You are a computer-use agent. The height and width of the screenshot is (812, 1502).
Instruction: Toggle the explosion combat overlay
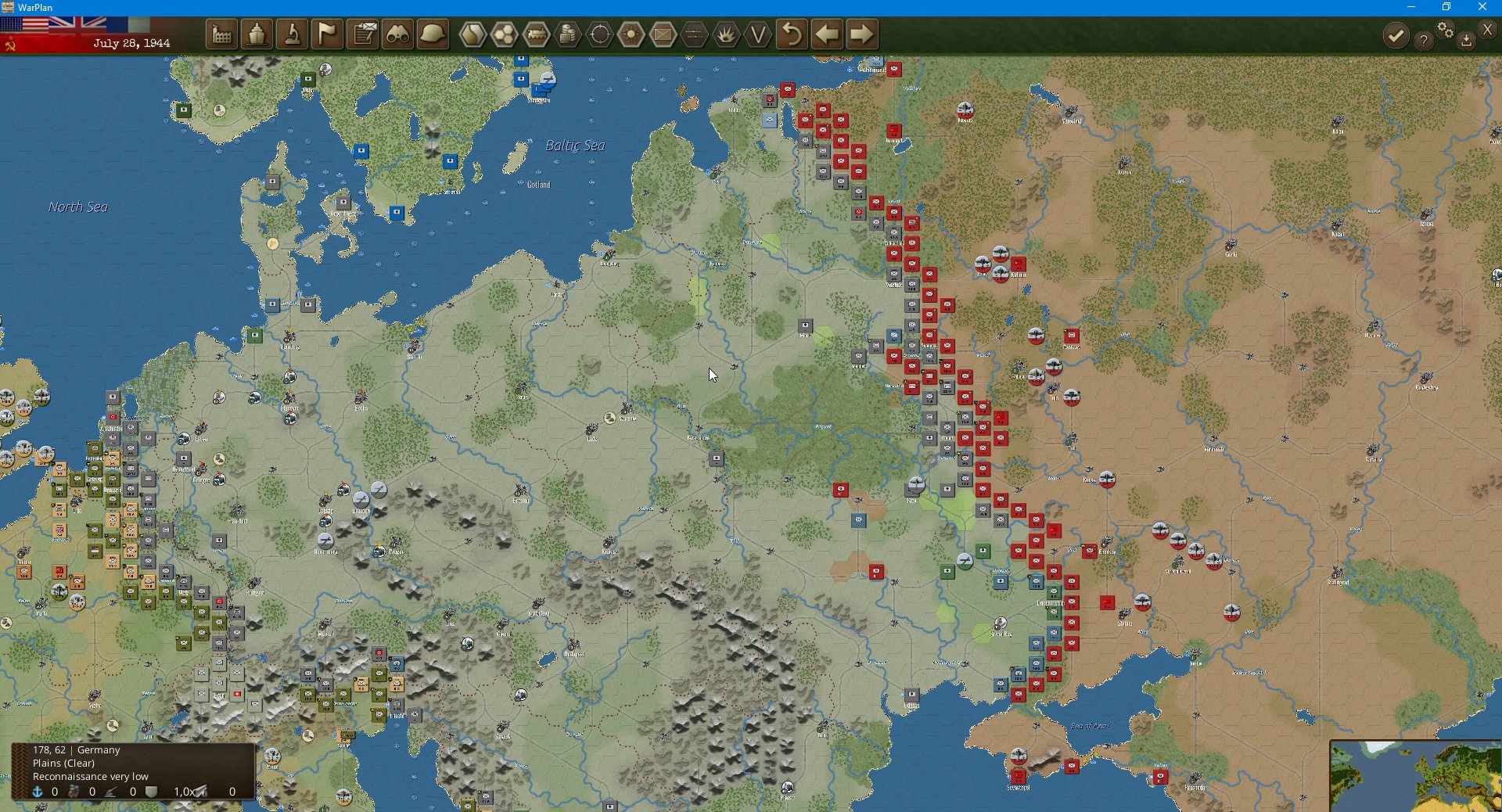[727, 35]
